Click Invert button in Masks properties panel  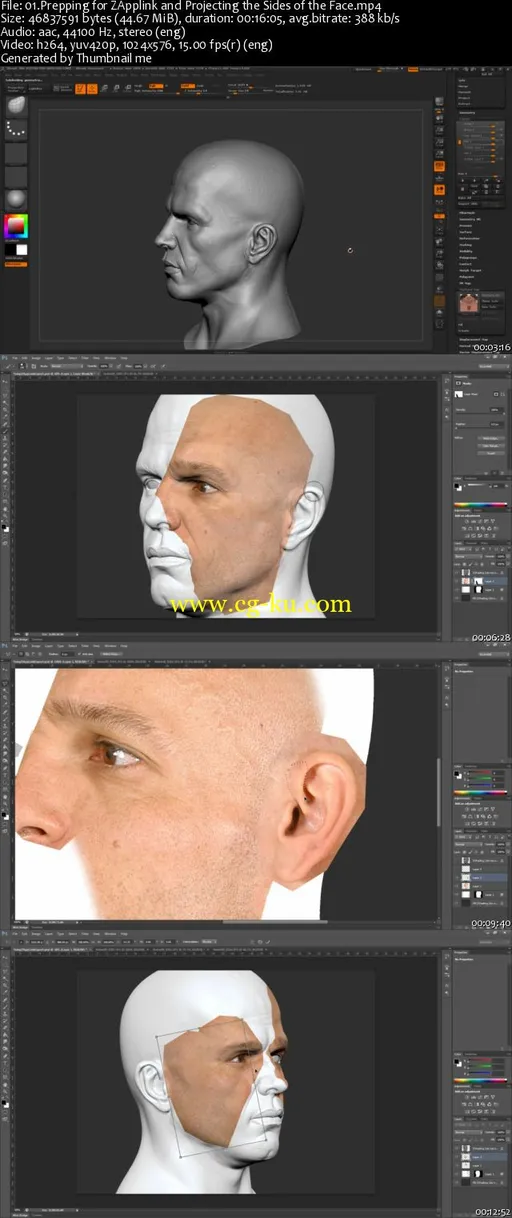(491, 453)
